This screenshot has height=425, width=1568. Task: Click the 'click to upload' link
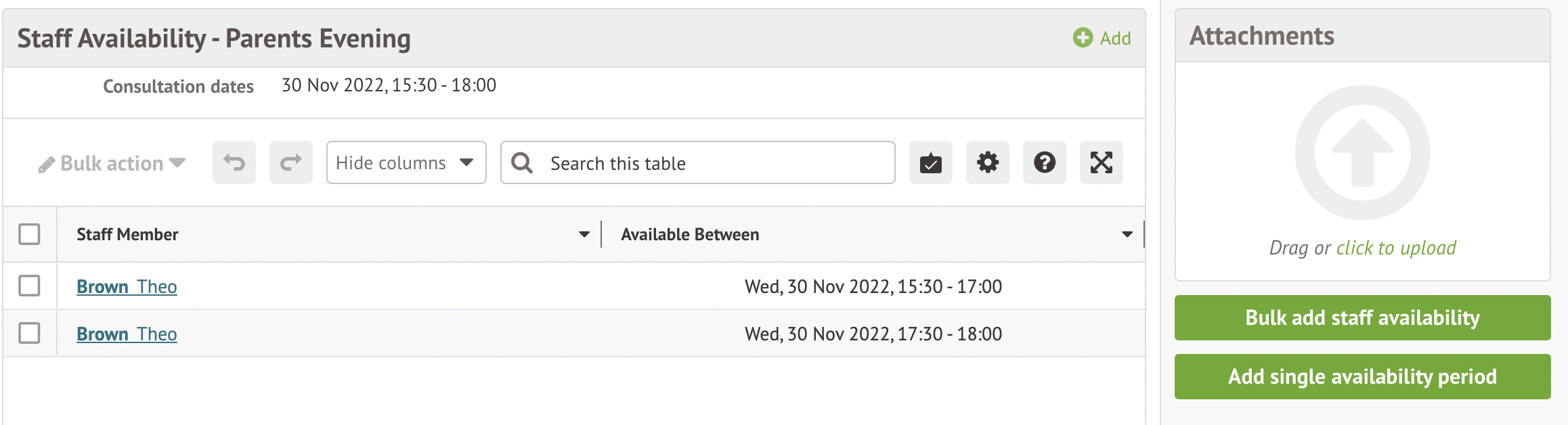coord(1396,248)
